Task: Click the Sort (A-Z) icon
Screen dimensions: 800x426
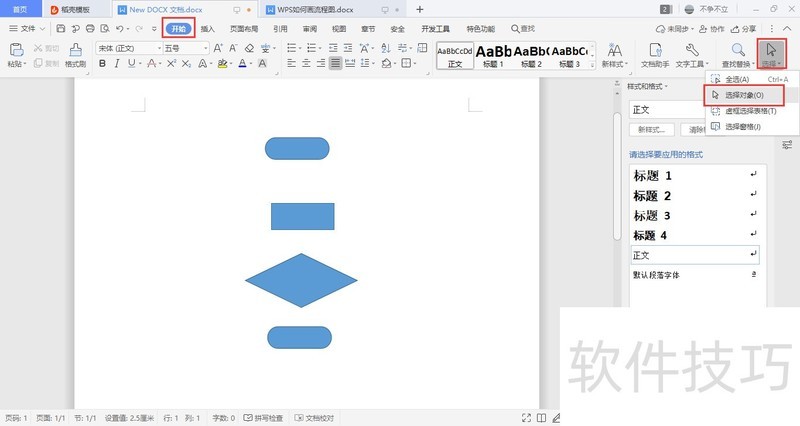Action: [386, 48]
